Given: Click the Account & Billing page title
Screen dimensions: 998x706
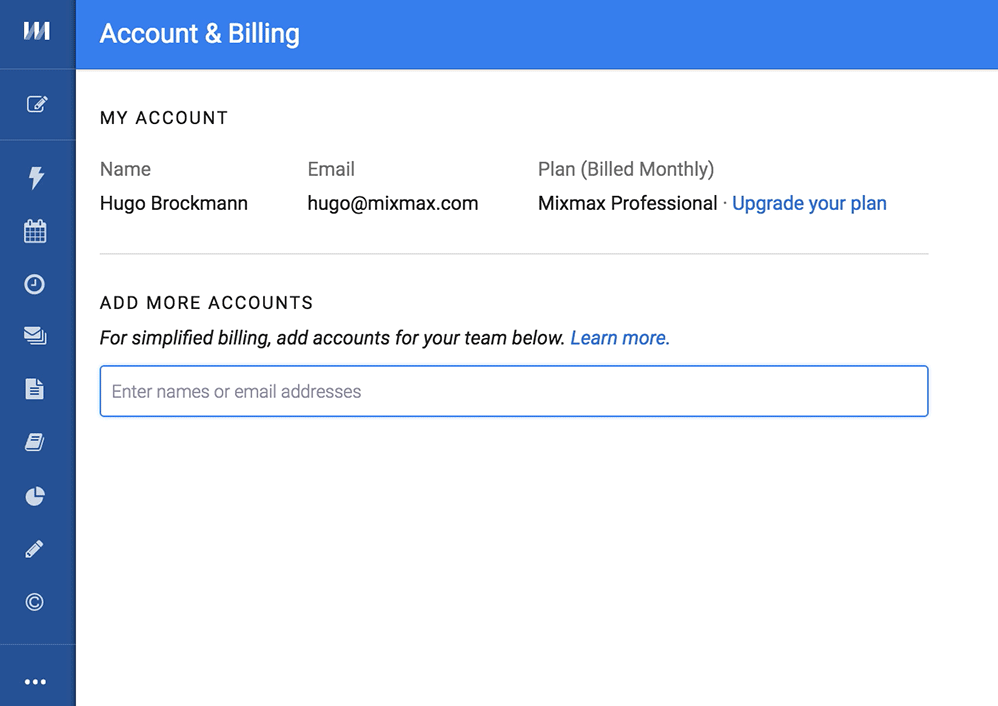Looking at the screenshot, I should tap(199, 34).
